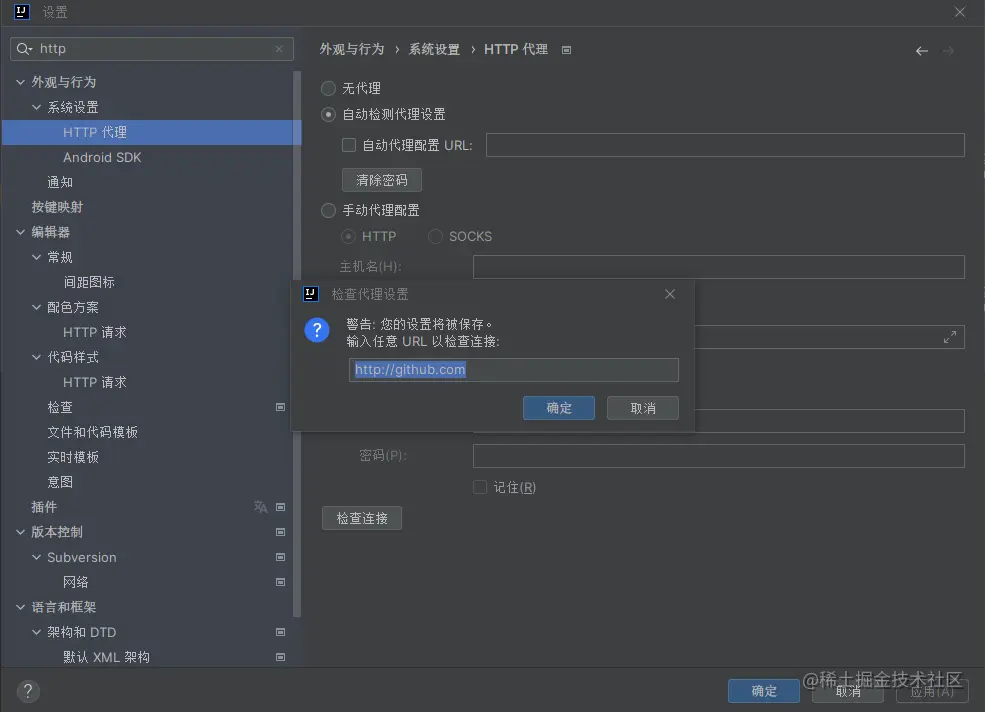
Task: Open the 实时模板 settings page
Action: (73, 457)
